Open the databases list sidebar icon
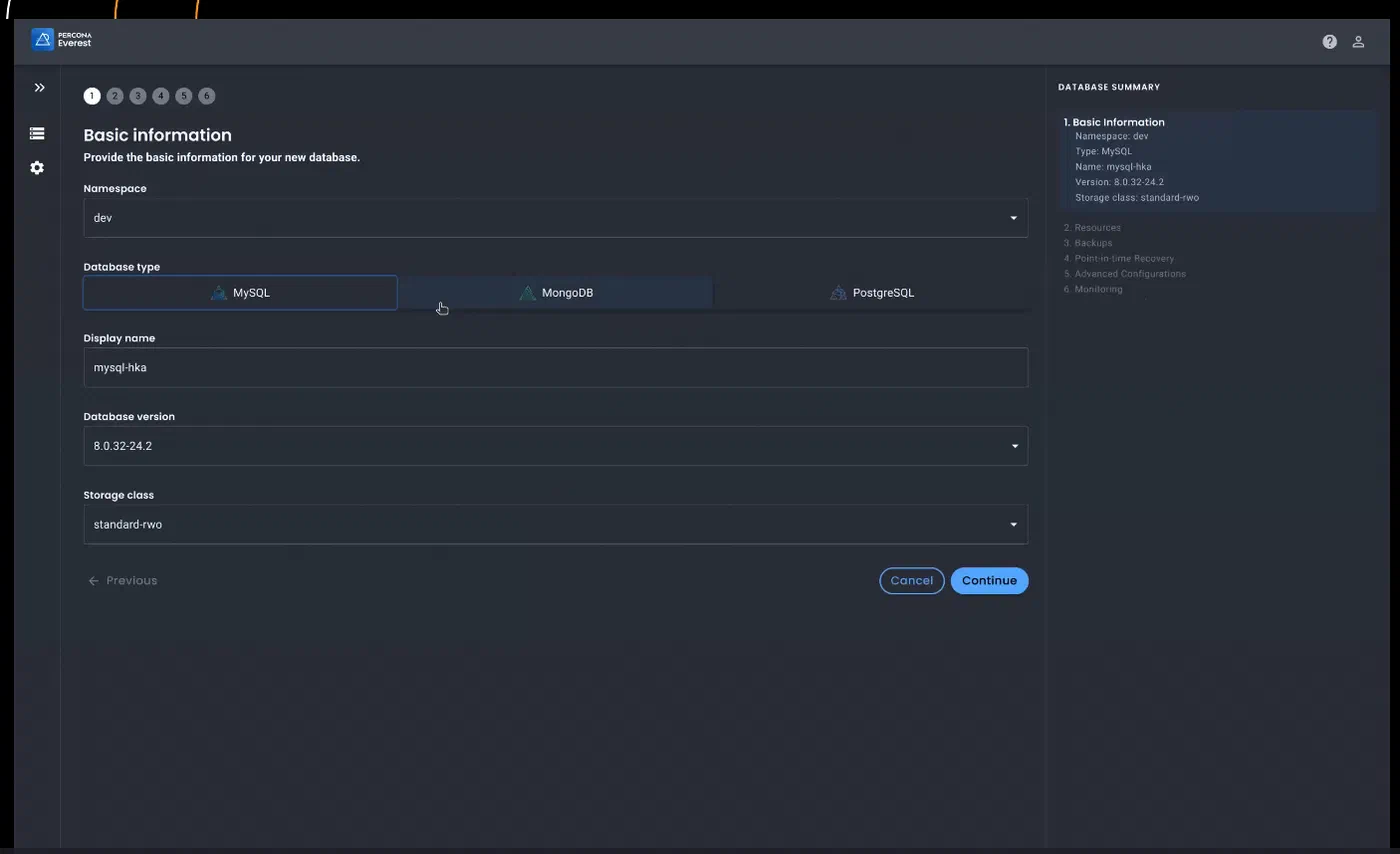The image size is (1400, 854). (37, 133)
